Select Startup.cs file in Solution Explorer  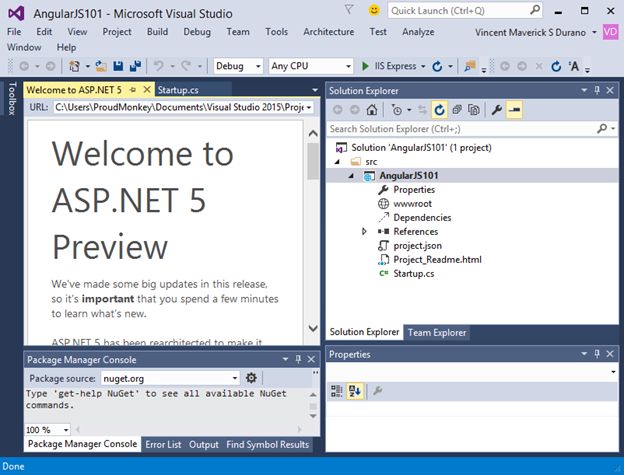(413, 273)
